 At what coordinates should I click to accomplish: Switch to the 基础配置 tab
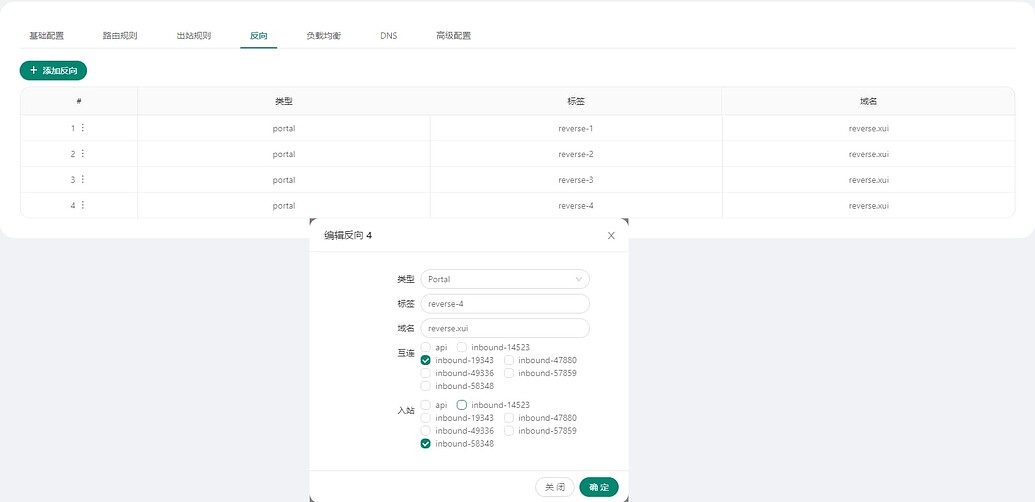47,36
